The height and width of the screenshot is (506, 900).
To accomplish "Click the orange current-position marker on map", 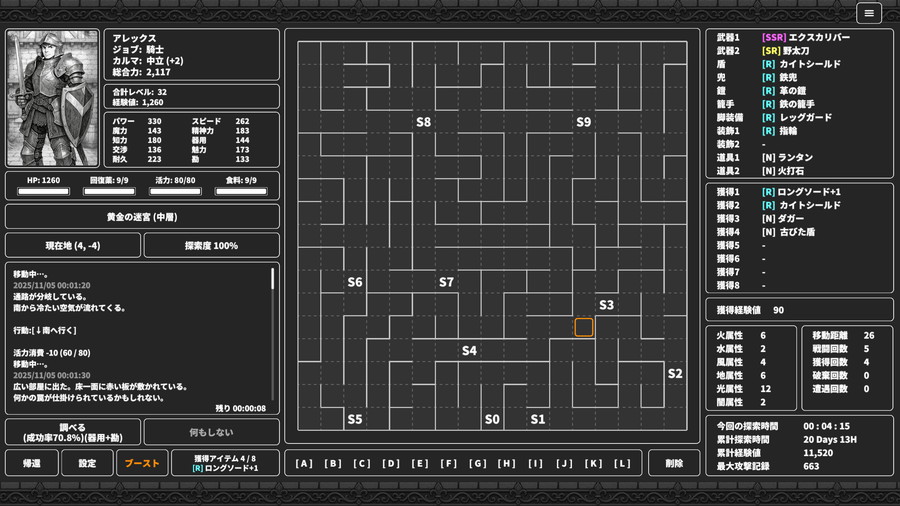I will point(584,327).
